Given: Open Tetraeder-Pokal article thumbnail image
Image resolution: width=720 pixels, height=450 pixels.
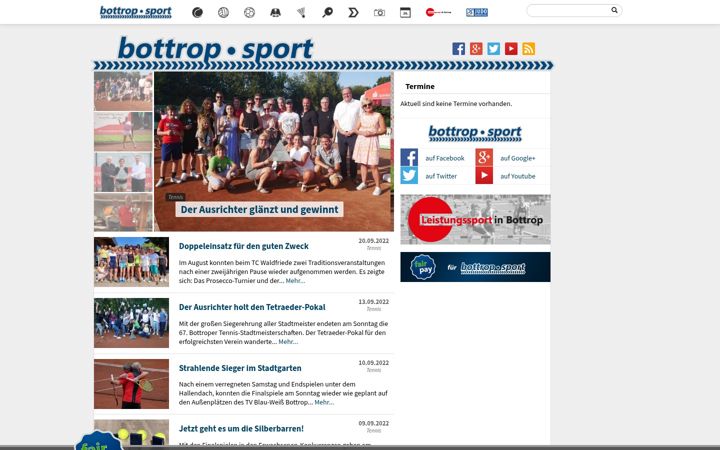Looking at the screenshot, I should [x=131, y=323].
